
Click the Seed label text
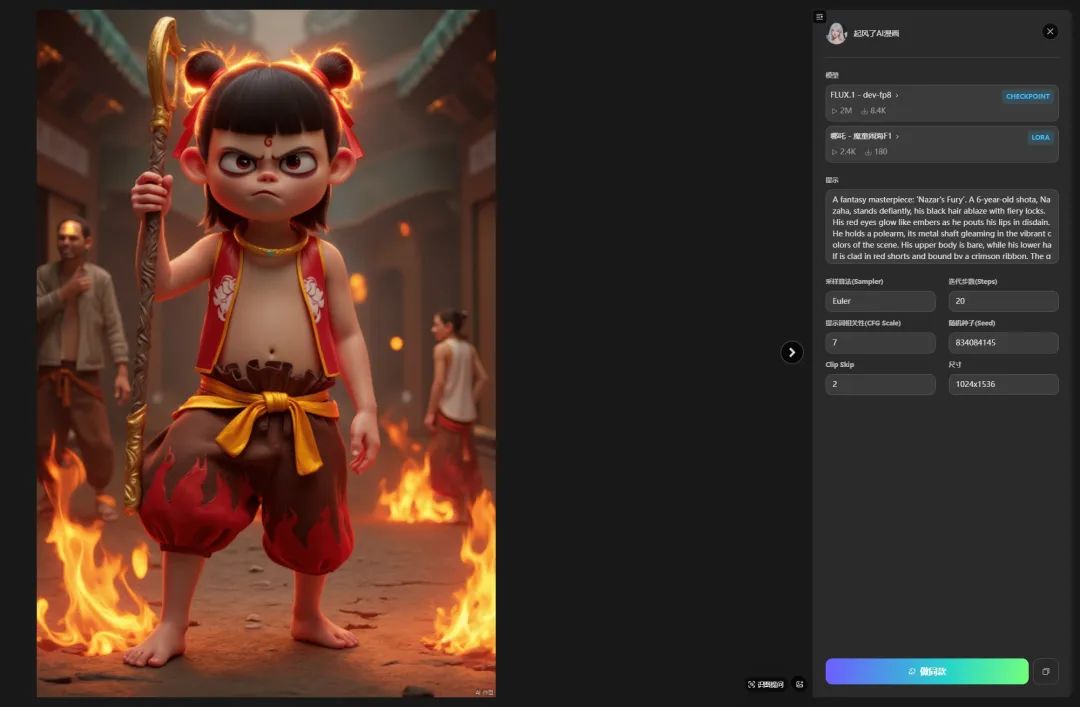(x=971, y=322)
